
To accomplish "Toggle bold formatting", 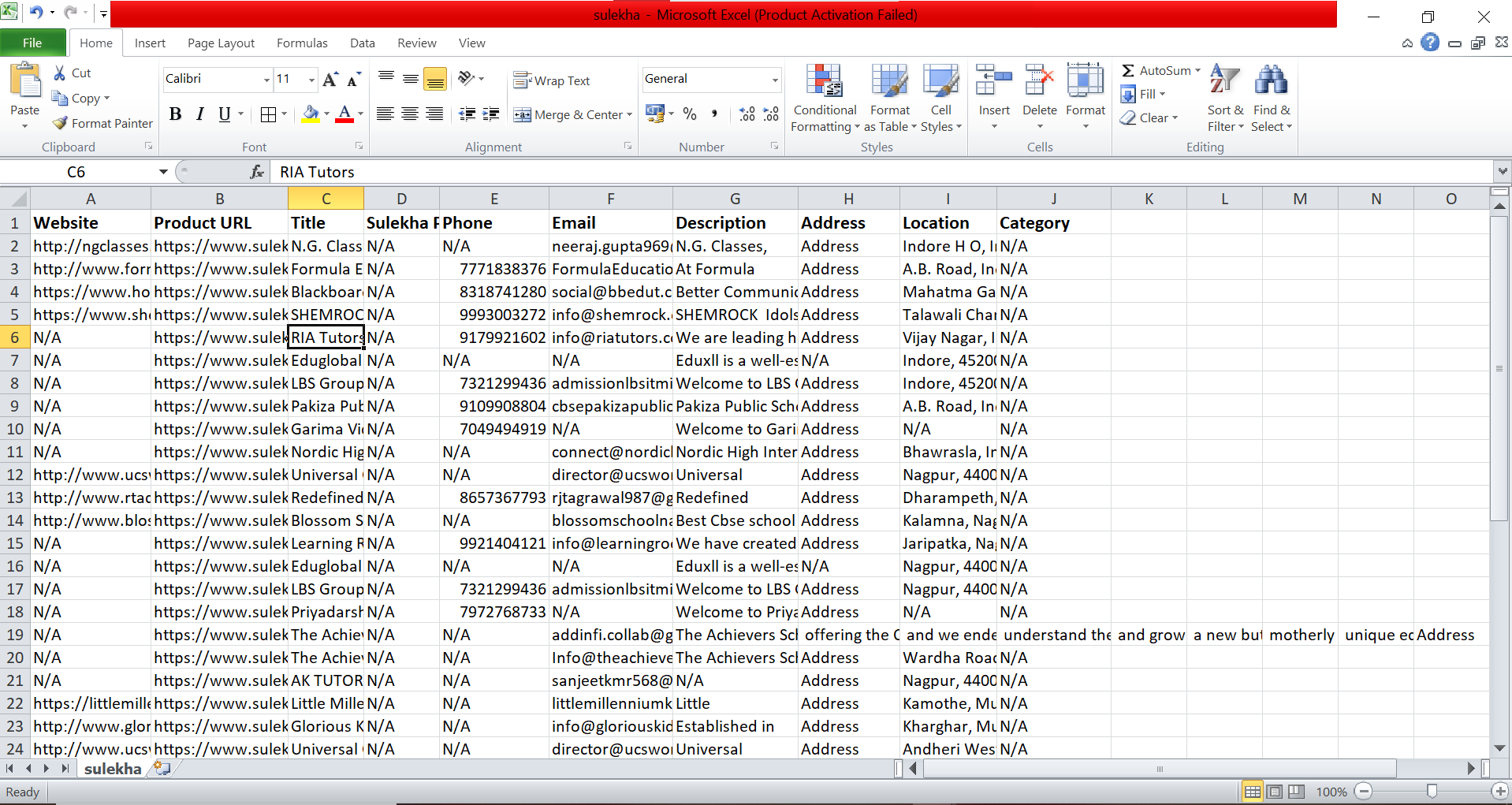I will 175,114.
